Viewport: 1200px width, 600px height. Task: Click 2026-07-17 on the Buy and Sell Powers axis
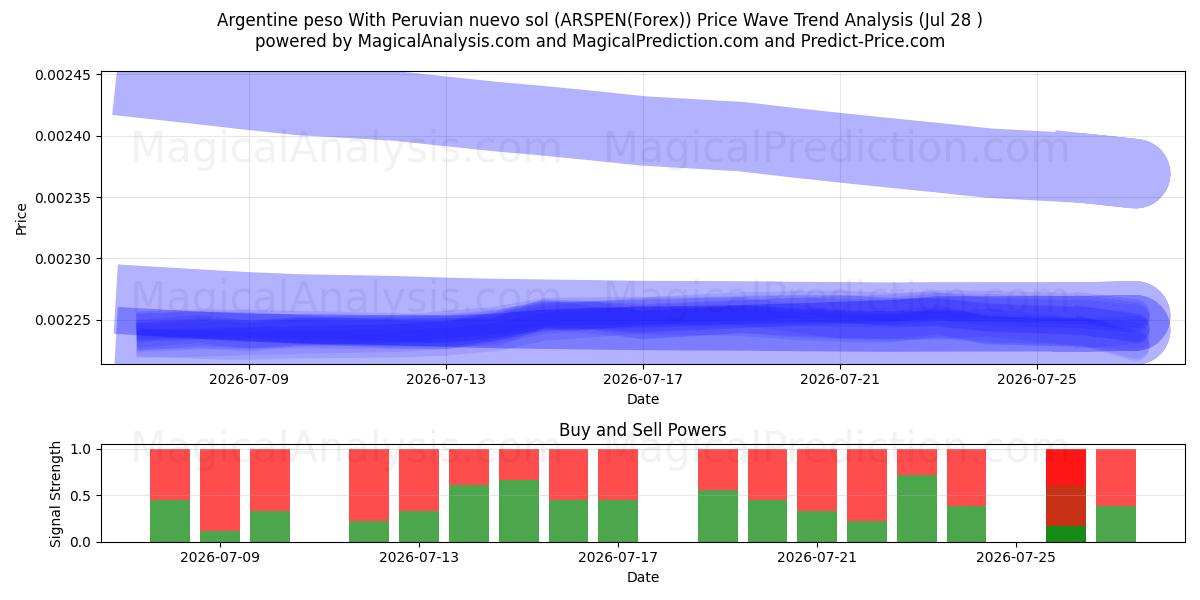618,557
